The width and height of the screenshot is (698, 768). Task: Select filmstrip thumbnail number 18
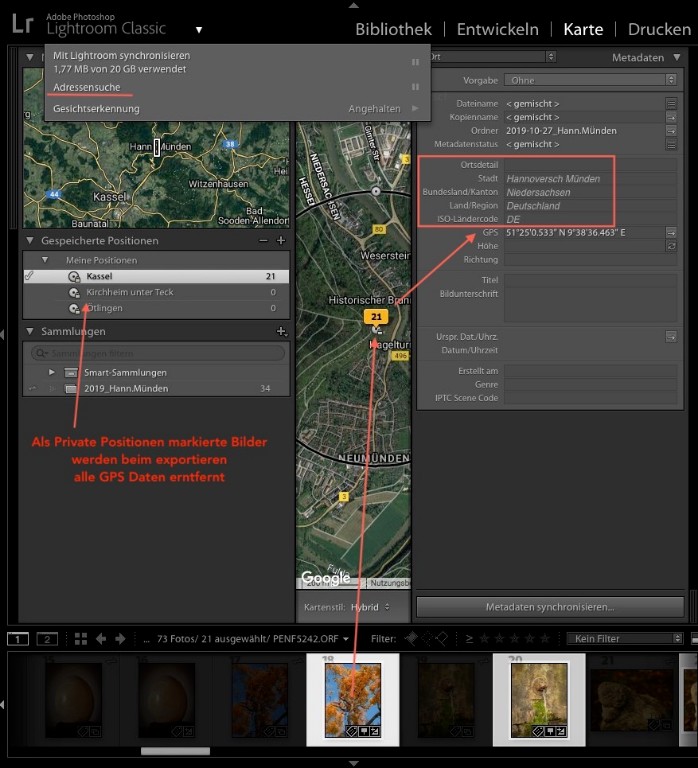[x=353, y=699]
